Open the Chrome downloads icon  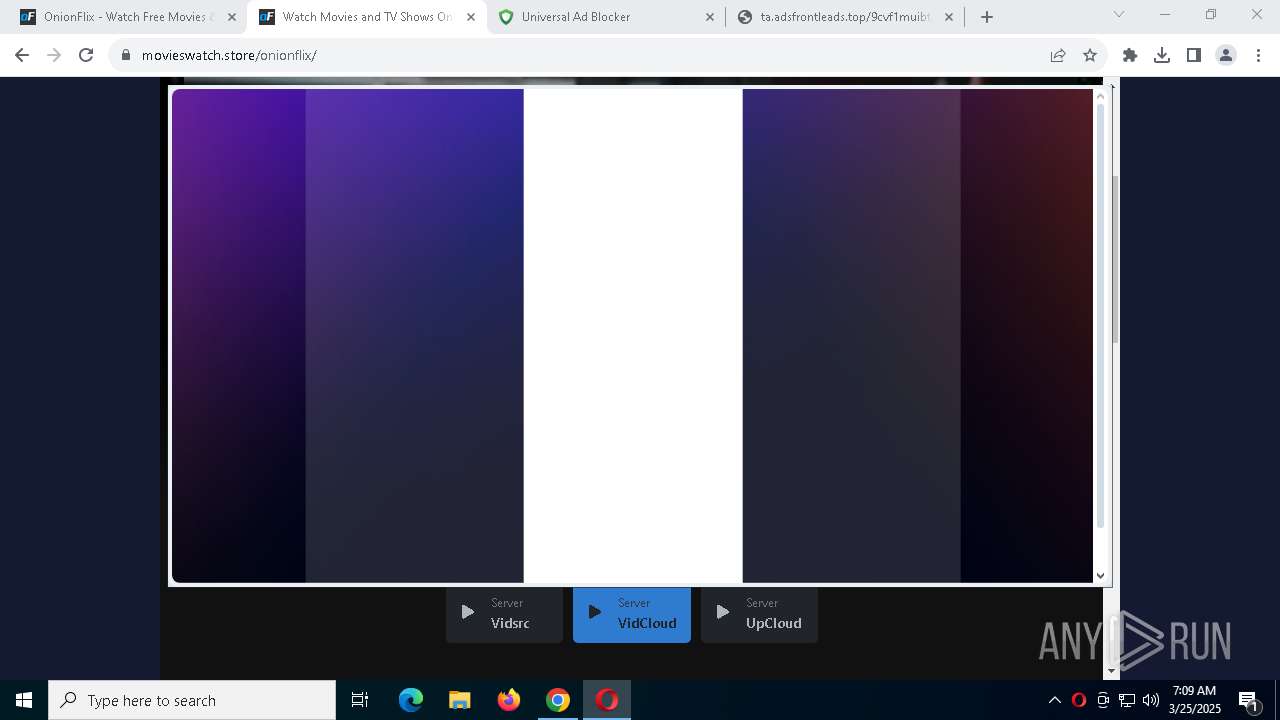pos(1162,55)
